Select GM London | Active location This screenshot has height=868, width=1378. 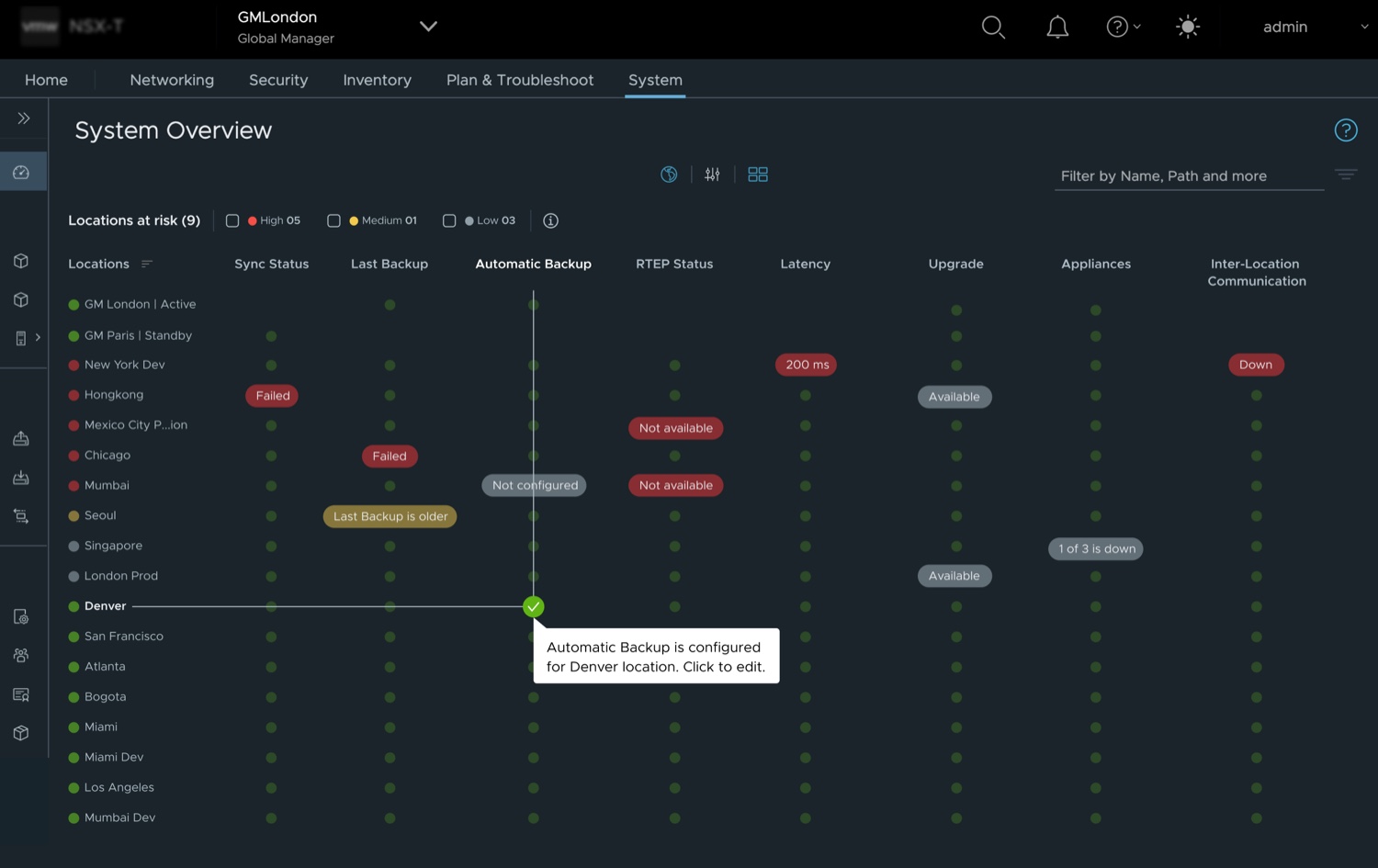[x=140, y=304]
